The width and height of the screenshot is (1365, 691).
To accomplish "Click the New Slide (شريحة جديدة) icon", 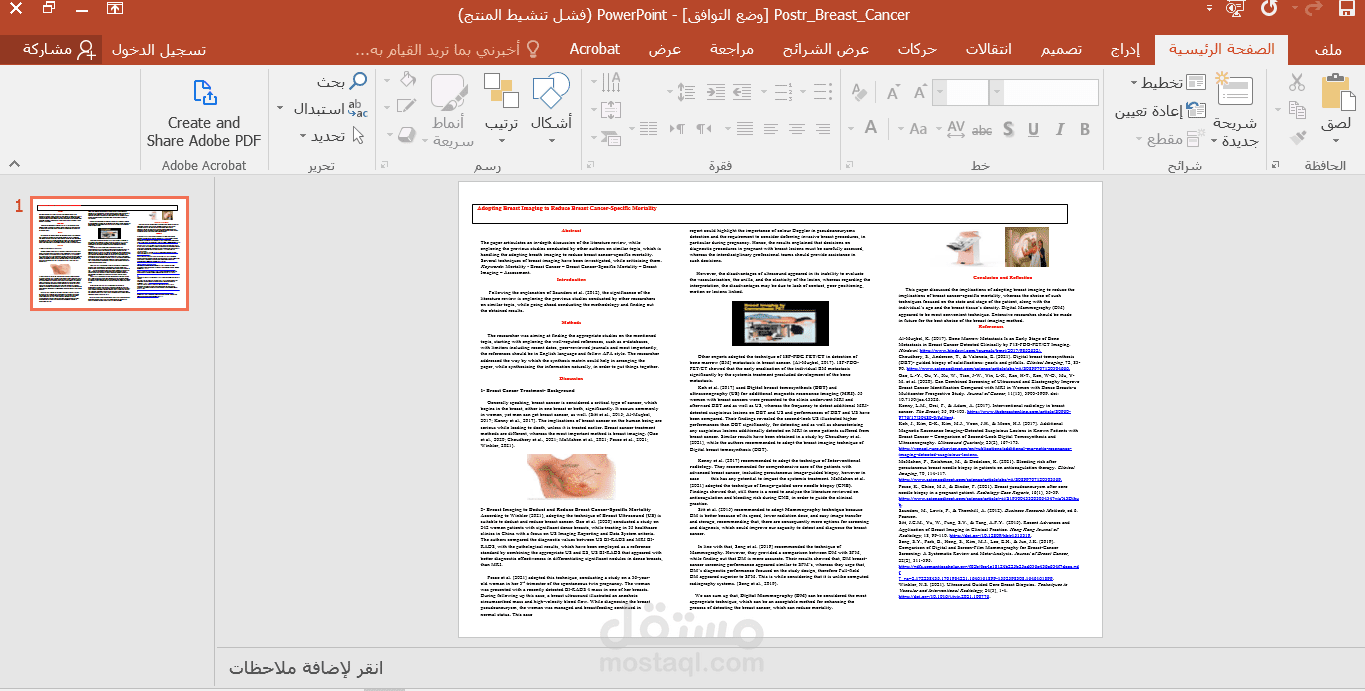I will click(x=1233, y=91).
